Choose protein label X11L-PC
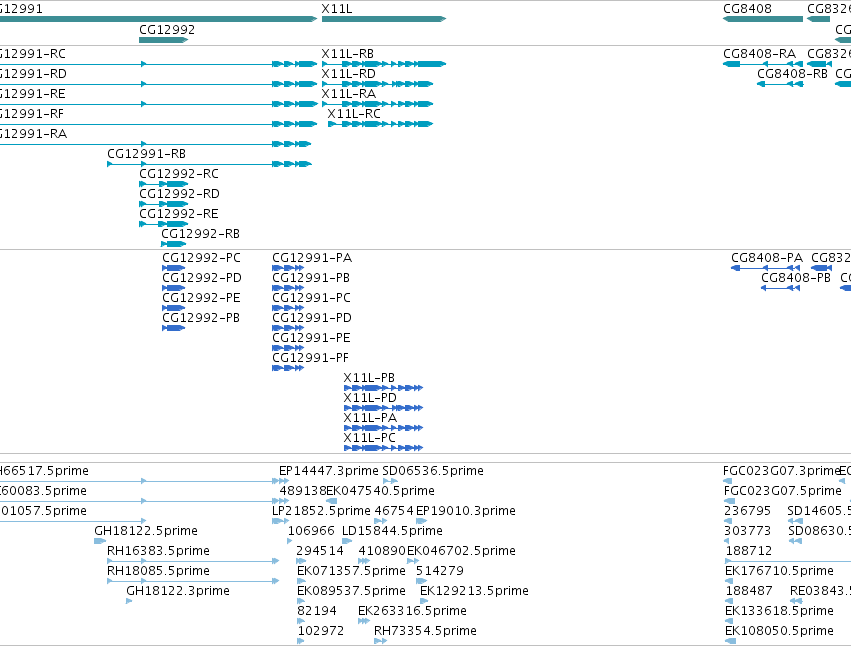The image size is (851, 646). (x=370, y=438)
